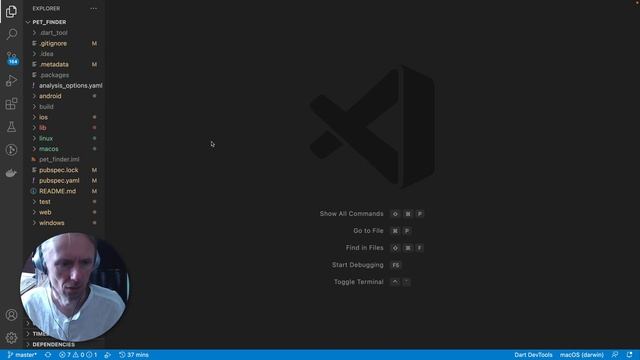Click Start Debugging shortcut hint
640x360 pixels.
367,265
